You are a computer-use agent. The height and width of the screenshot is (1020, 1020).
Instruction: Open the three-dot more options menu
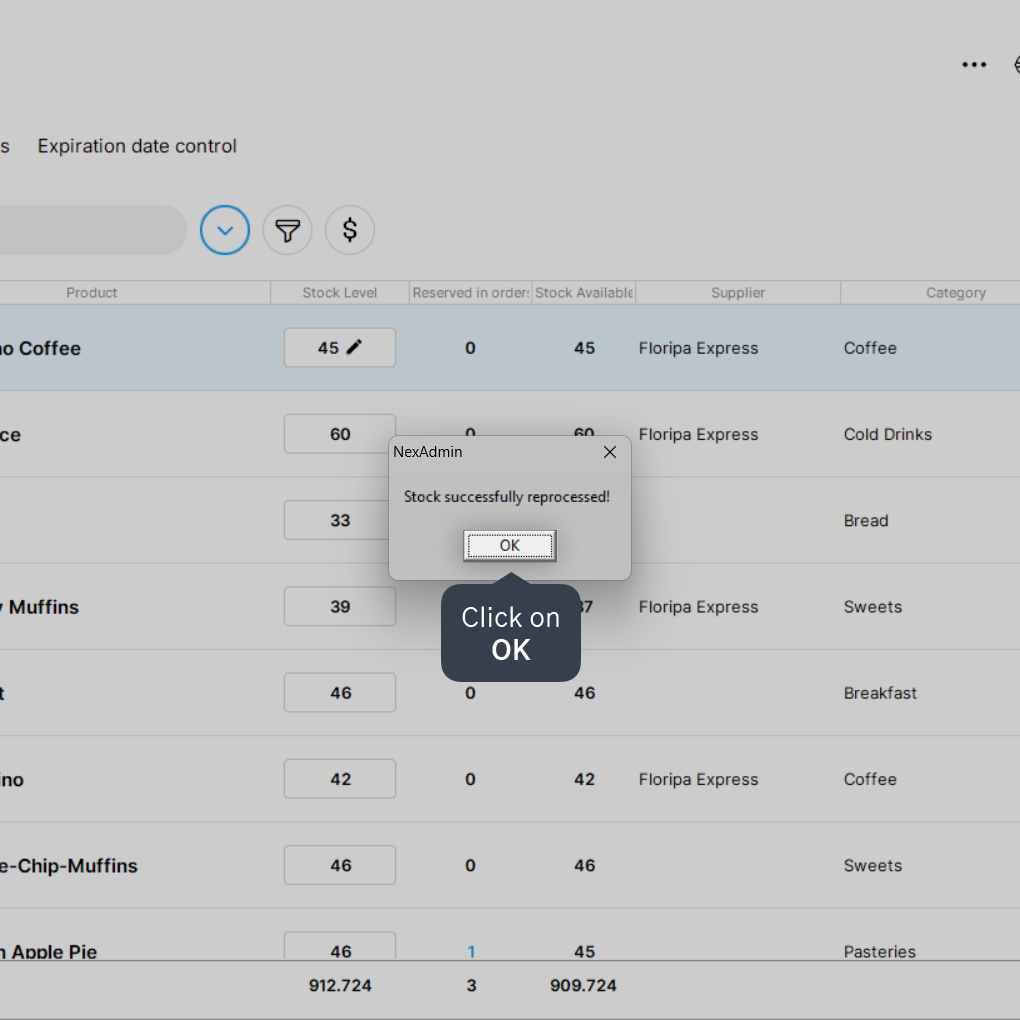[x=974, y=64]
